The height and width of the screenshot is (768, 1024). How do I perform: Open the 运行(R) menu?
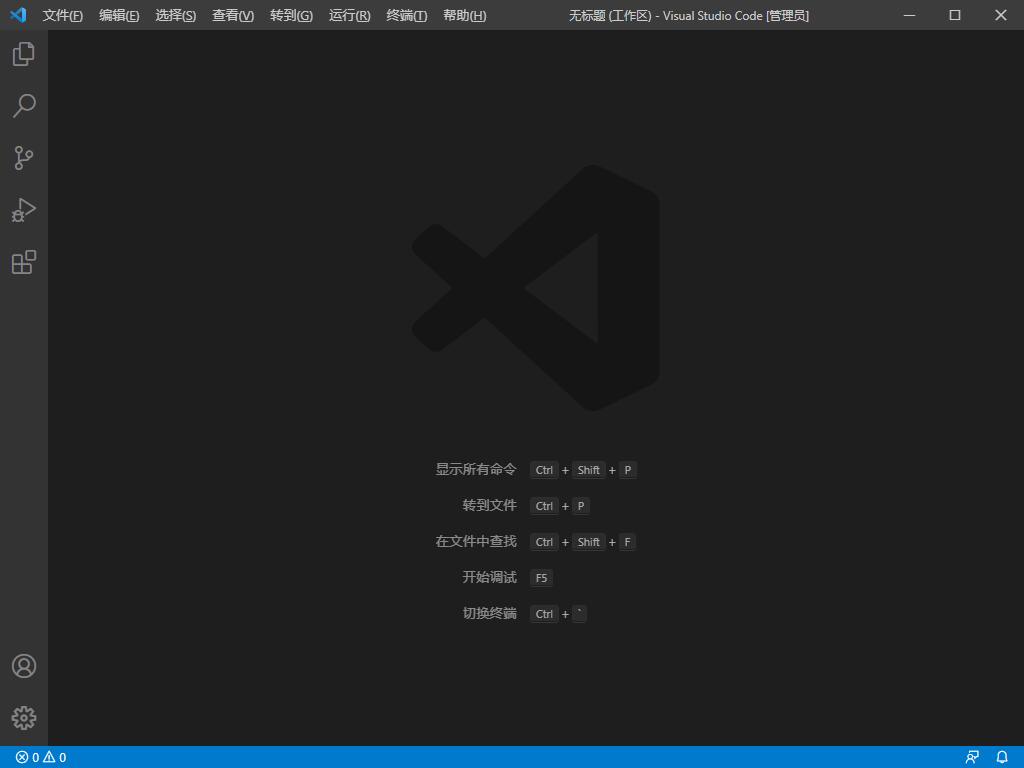point(349,15)
